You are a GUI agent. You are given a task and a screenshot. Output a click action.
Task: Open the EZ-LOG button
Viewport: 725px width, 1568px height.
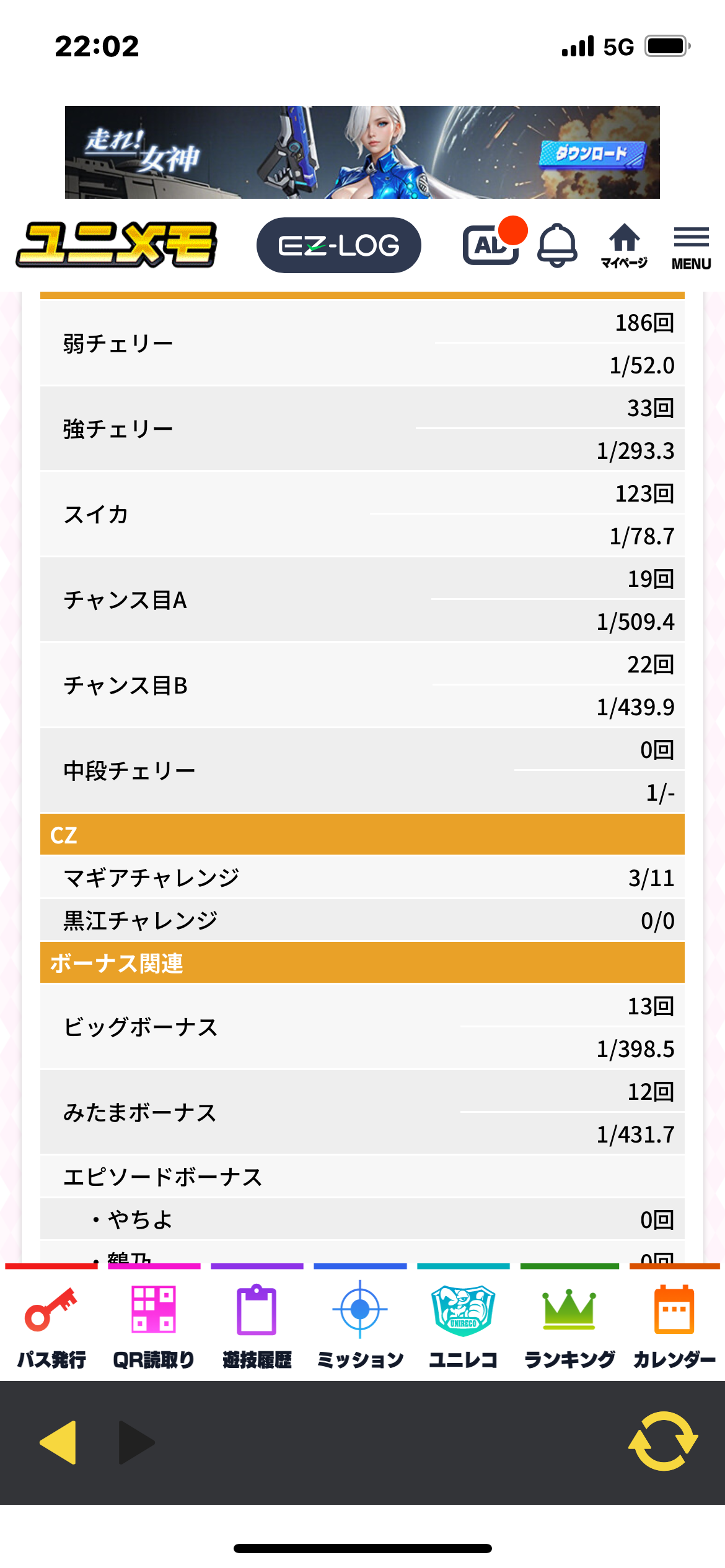(338, 245)
